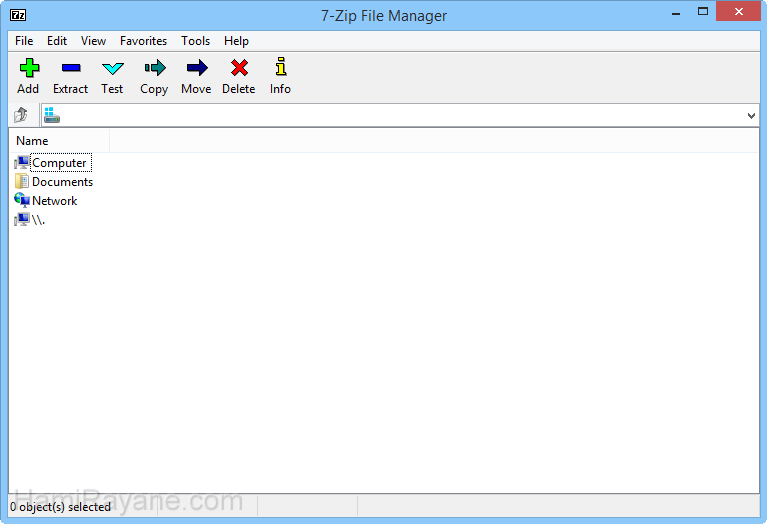Click the Copy arrow icon
This screenshot has width=767, height=524.
pyautogui.click(x=155, y=68)
